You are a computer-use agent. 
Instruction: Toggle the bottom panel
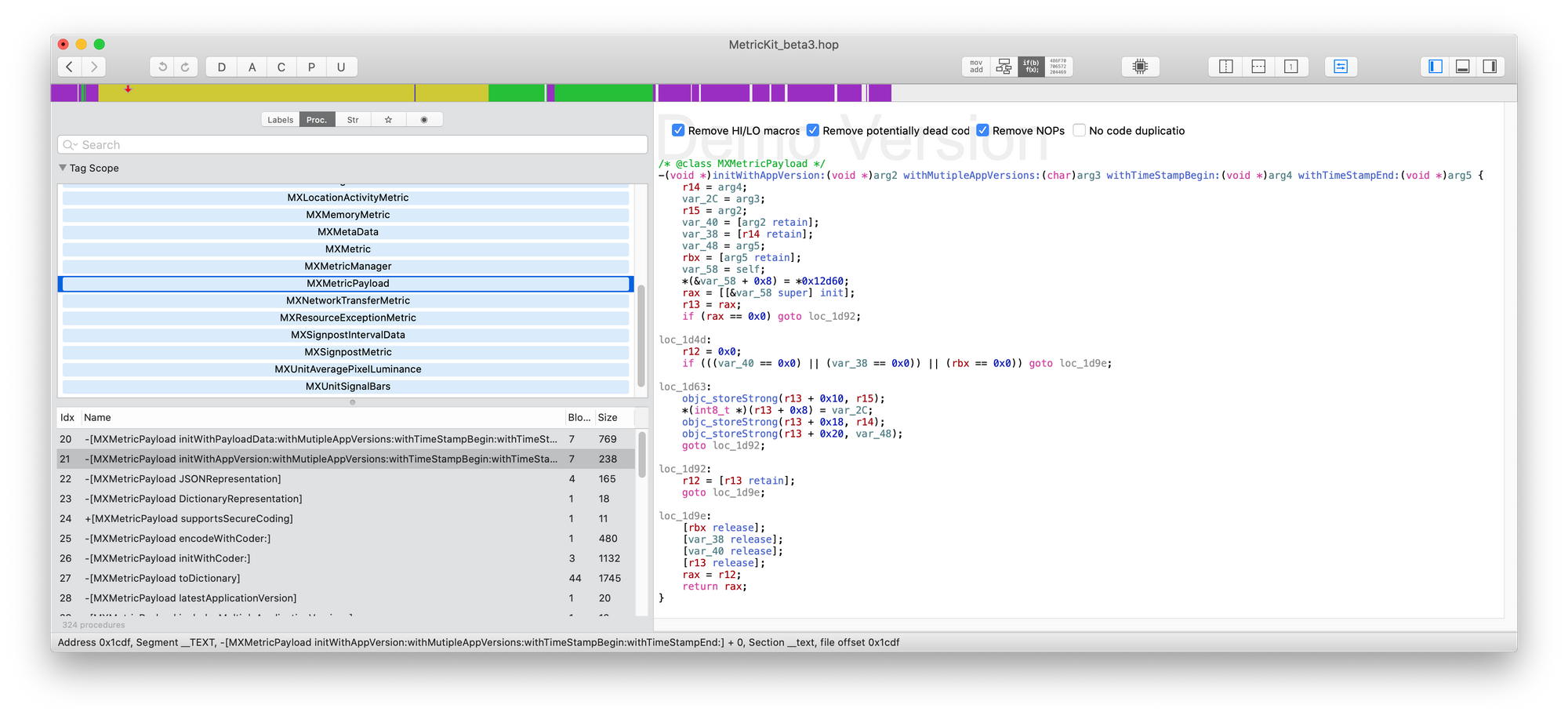click(x=1463, y=67)
